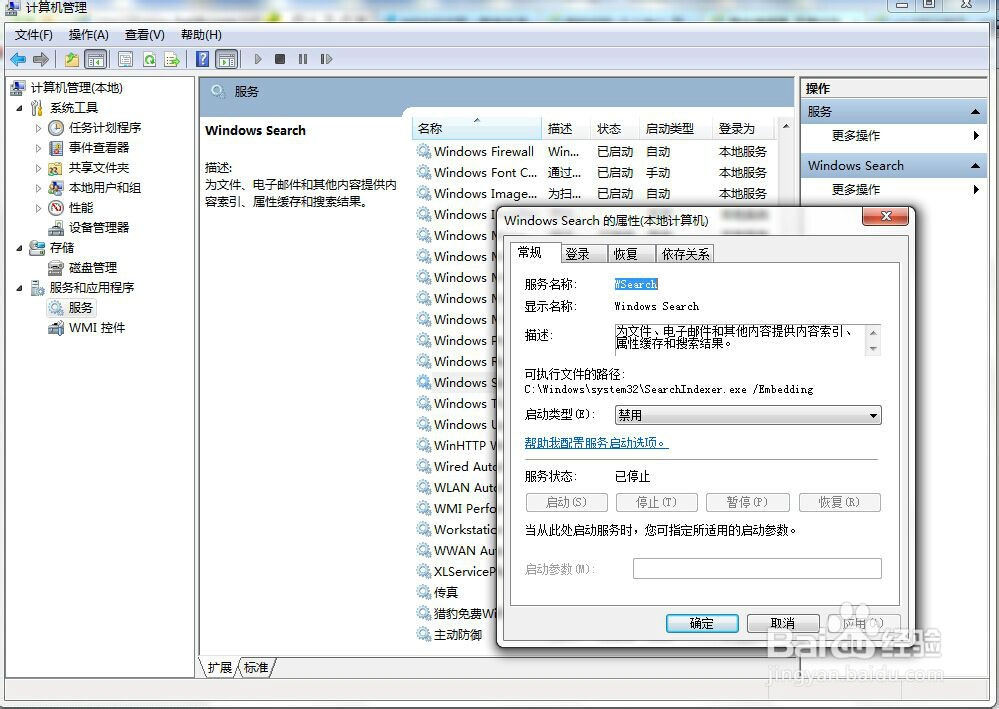Expand the 任务计划程序 node arrow
The height and width of the screenshot is (709, 999).
click(38, 128)
